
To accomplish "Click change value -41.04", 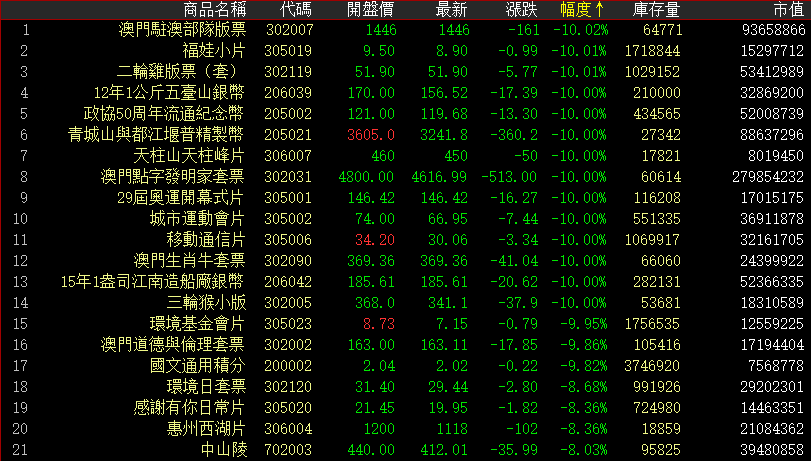I will click(514, 261).
